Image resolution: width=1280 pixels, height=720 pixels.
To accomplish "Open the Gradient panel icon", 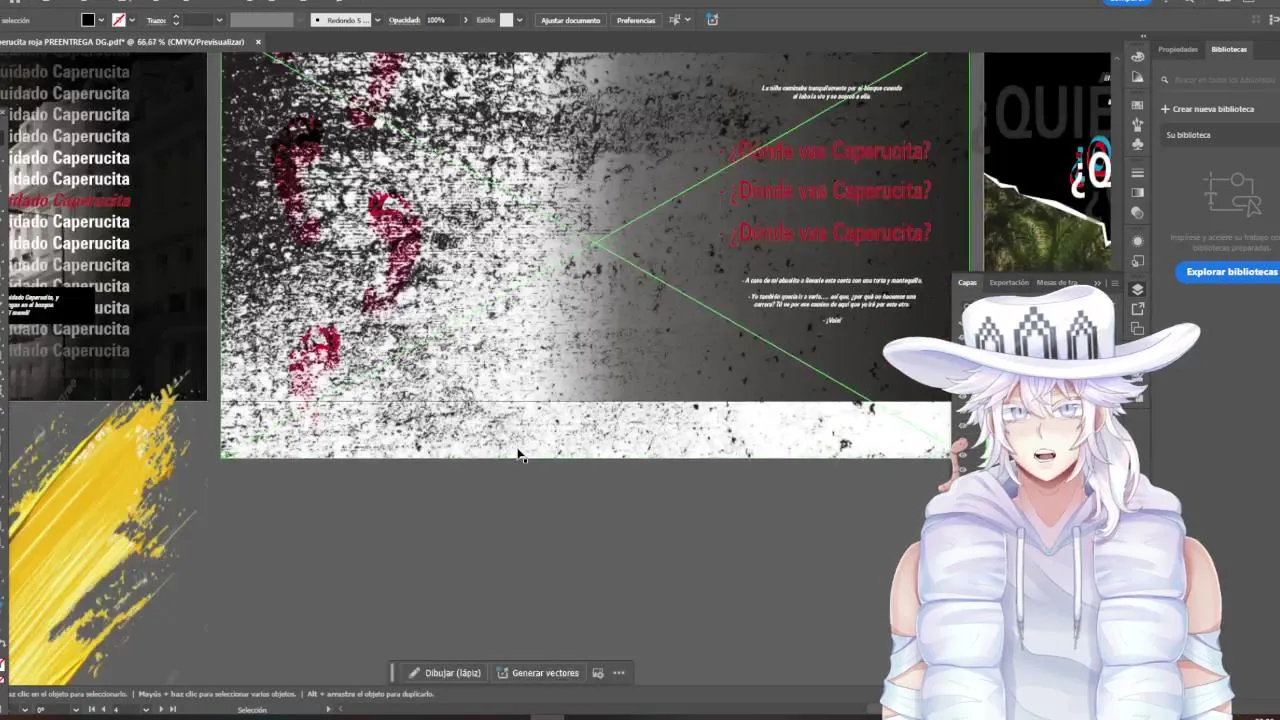I will click(1137, 192).
